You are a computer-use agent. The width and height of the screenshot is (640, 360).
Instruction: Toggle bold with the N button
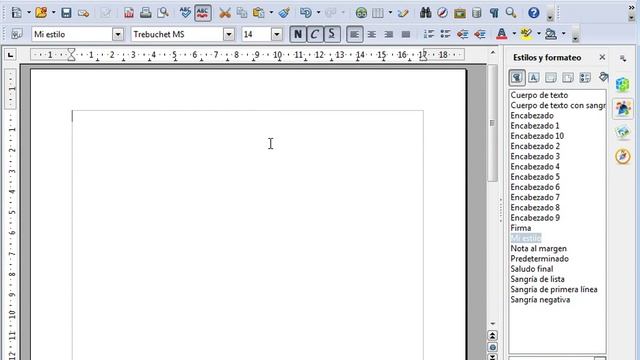298,34
